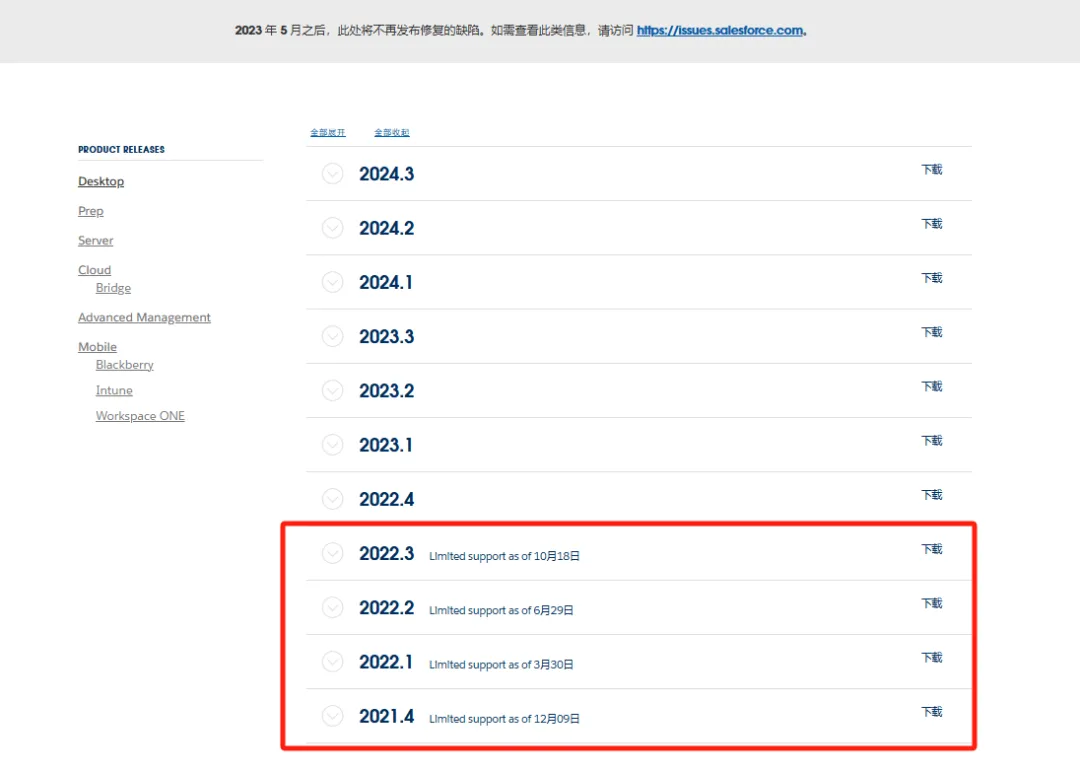Click the circle arrow next to 2022.1
1080x772 pixels.
tap(332, 661)
